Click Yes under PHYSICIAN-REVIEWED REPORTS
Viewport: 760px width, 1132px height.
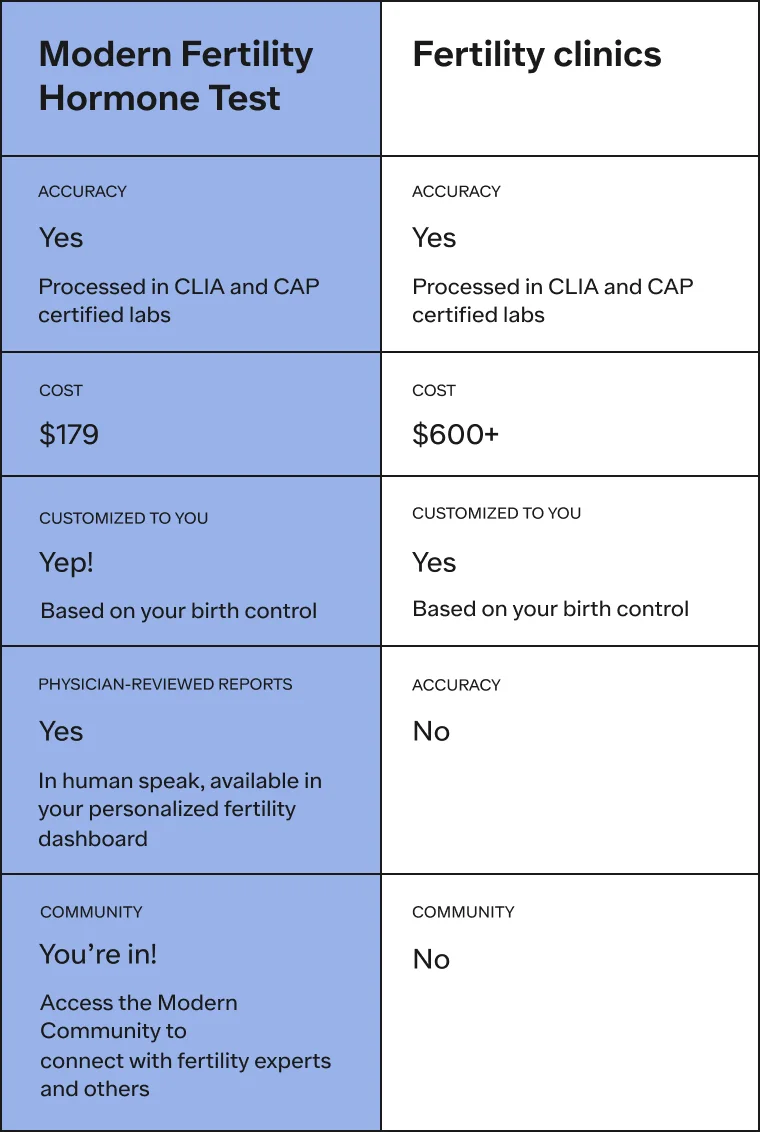[x=61, y=731]
